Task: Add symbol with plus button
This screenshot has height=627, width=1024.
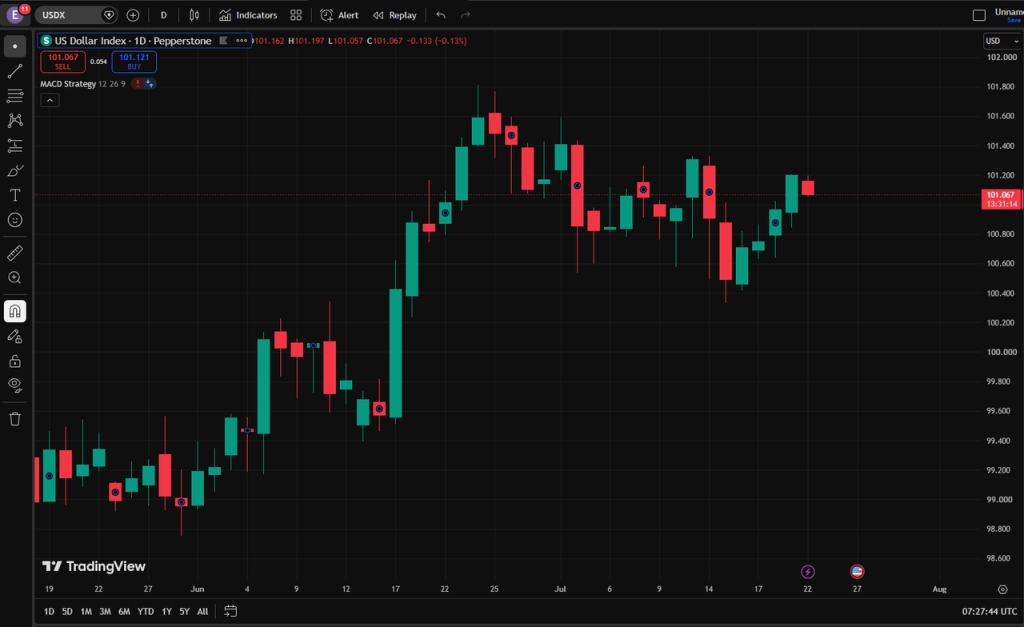Action: point(133,15)
